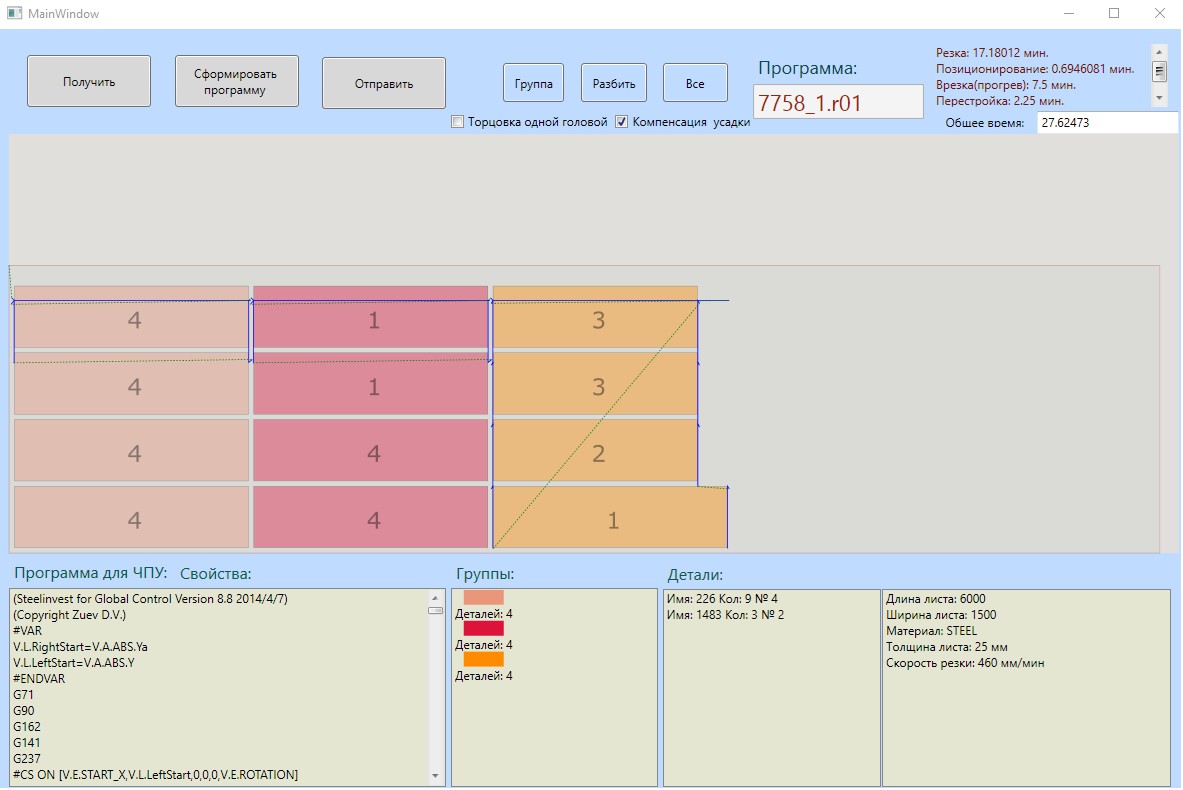
Task: Click code line #VAR
Action: [x=27, y=631]
